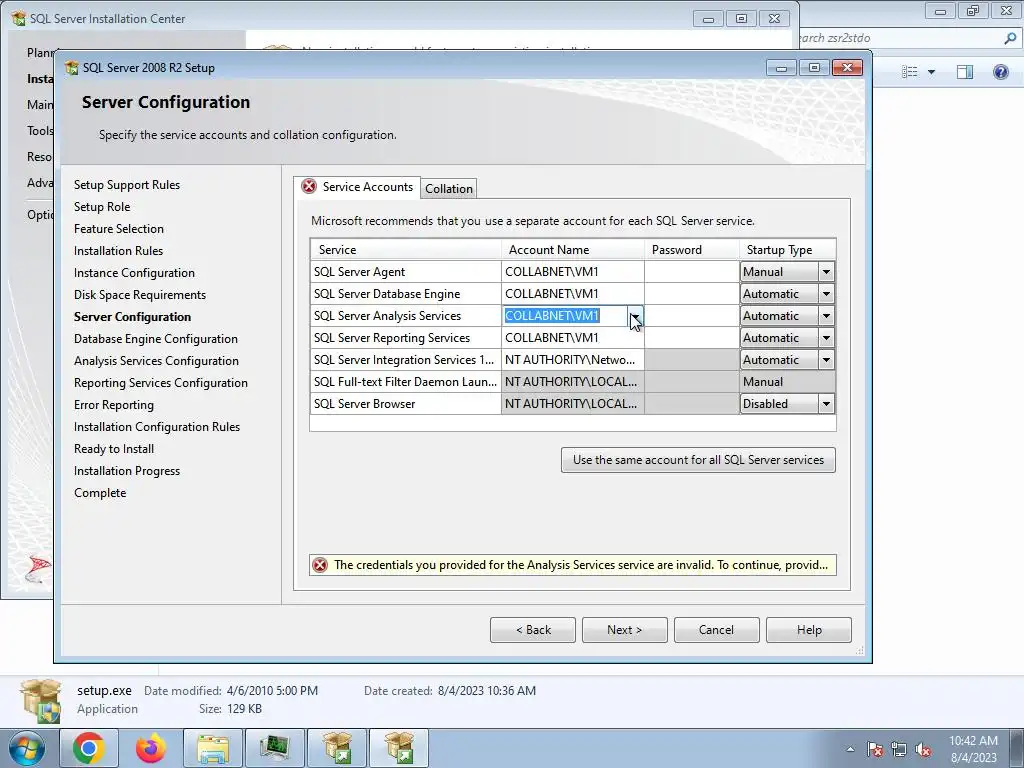The image size is (1024, 768).
Task: Select Installation Rules step
Action: pyautogui.click(x=118, y=251)
